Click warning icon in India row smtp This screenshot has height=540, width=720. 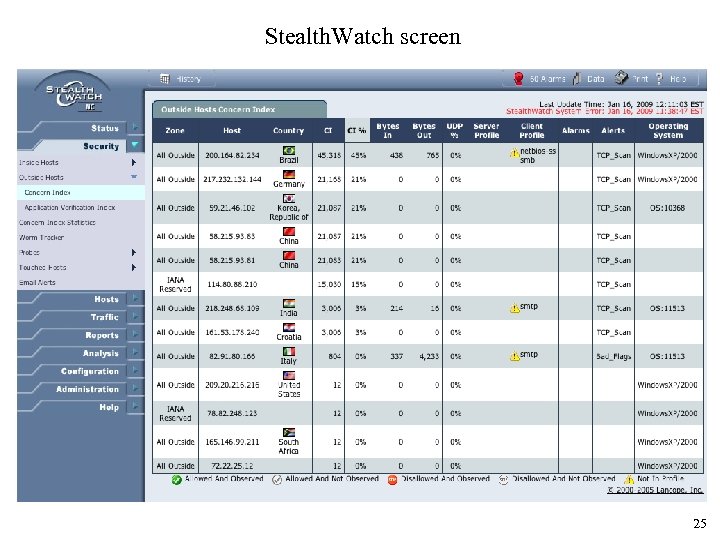[514, 308]
